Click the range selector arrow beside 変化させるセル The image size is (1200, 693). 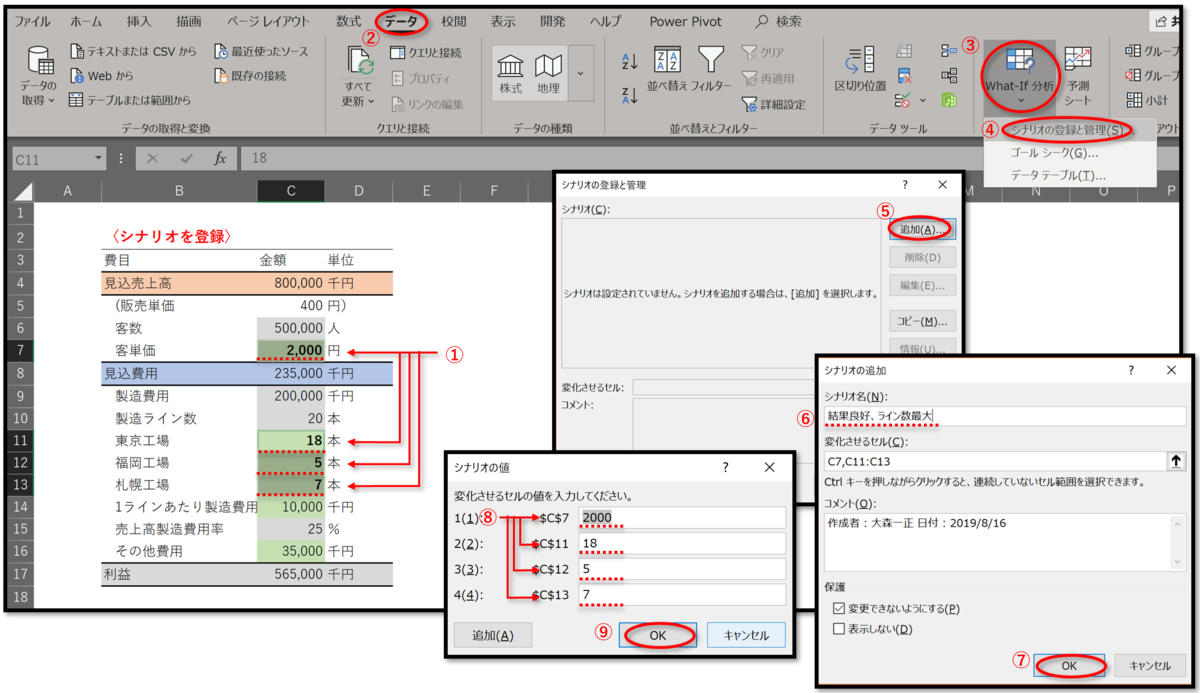[1177, 461]
